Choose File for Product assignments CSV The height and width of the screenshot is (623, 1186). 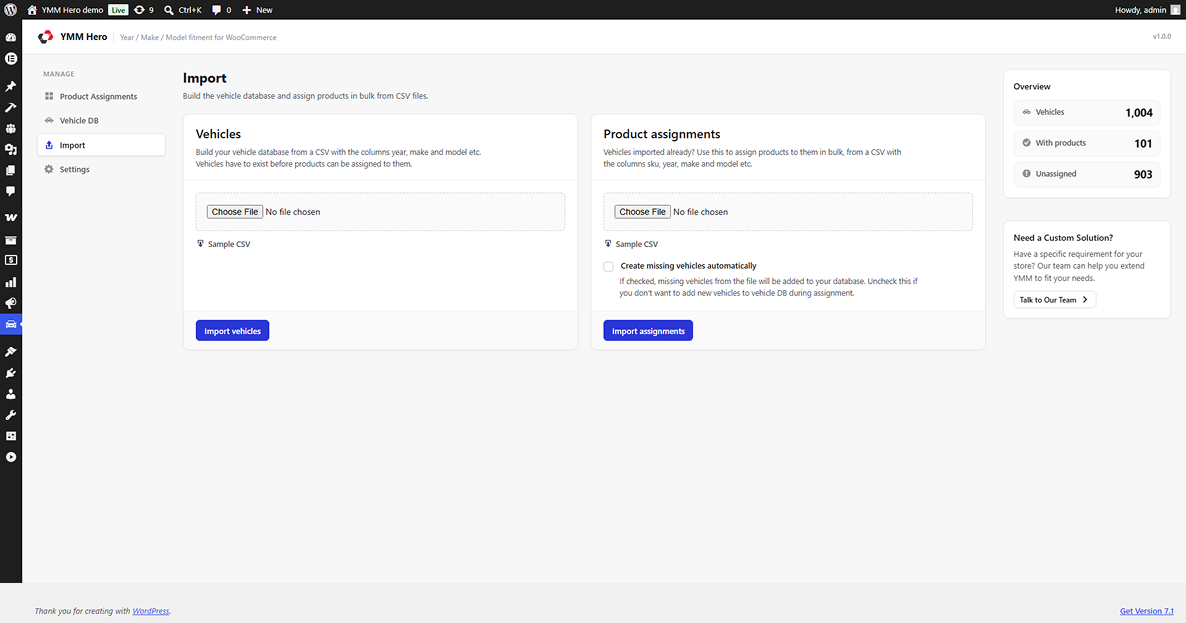[x=642, y=212]
